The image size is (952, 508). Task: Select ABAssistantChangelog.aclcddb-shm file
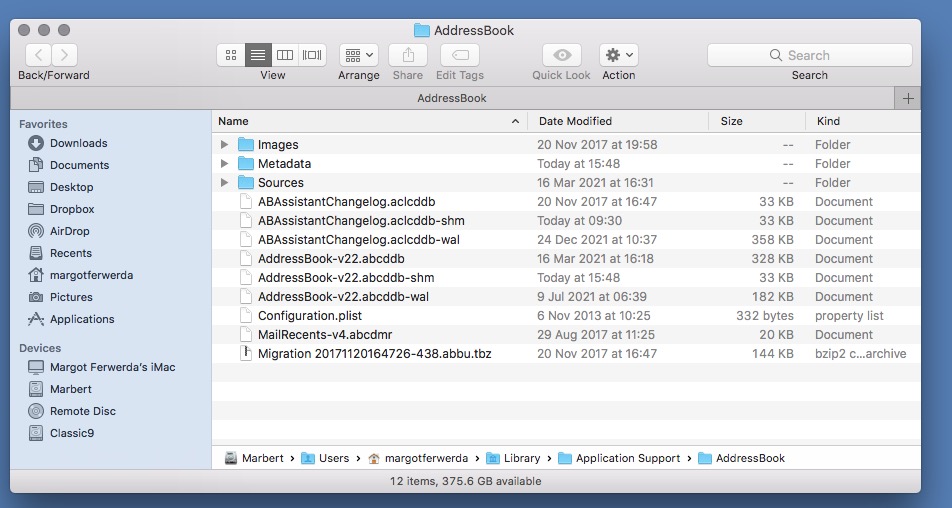click(566, 220)
